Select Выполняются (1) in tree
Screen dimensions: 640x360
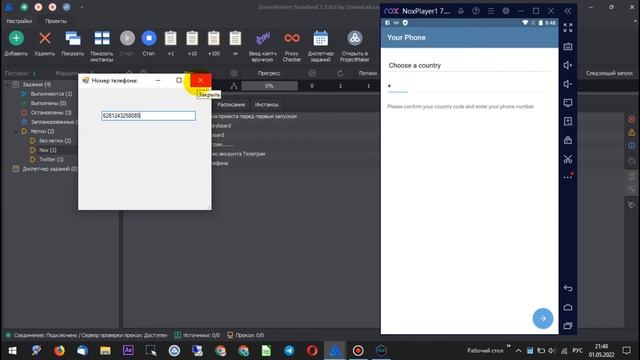pos(51,94)
